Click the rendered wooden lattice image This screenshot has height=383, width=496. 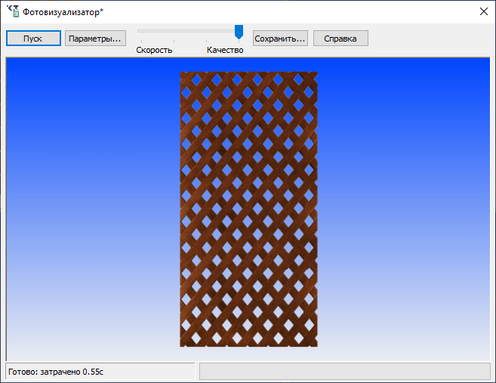(249, 209)
